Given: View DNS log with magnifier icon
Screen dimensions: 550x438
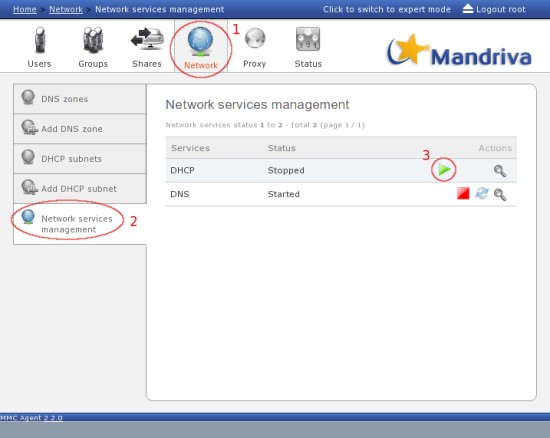Looking at the screenshot, I should coord(500,194).
